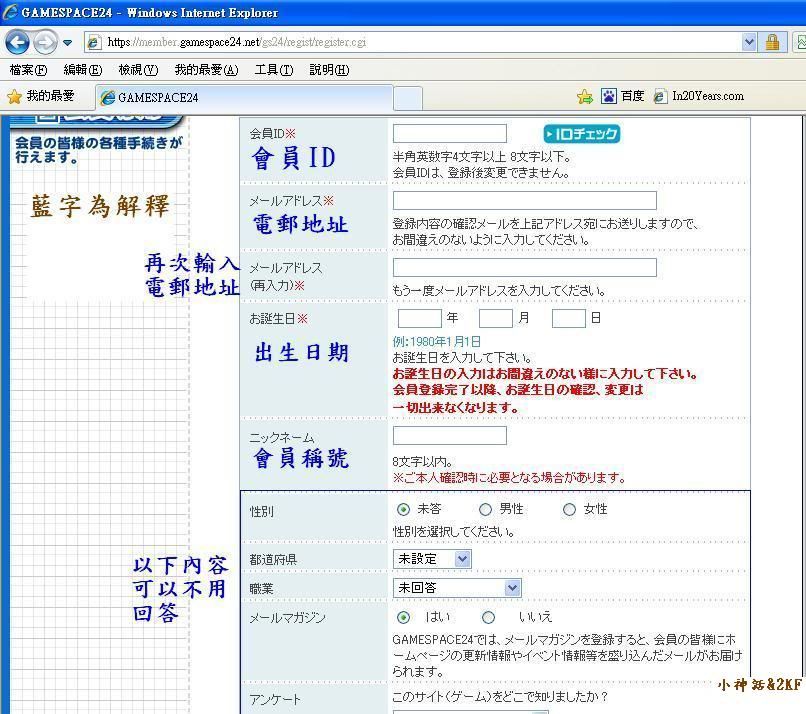
Task: Choose いいえ for mail magazine
Action: click(488, 618)
